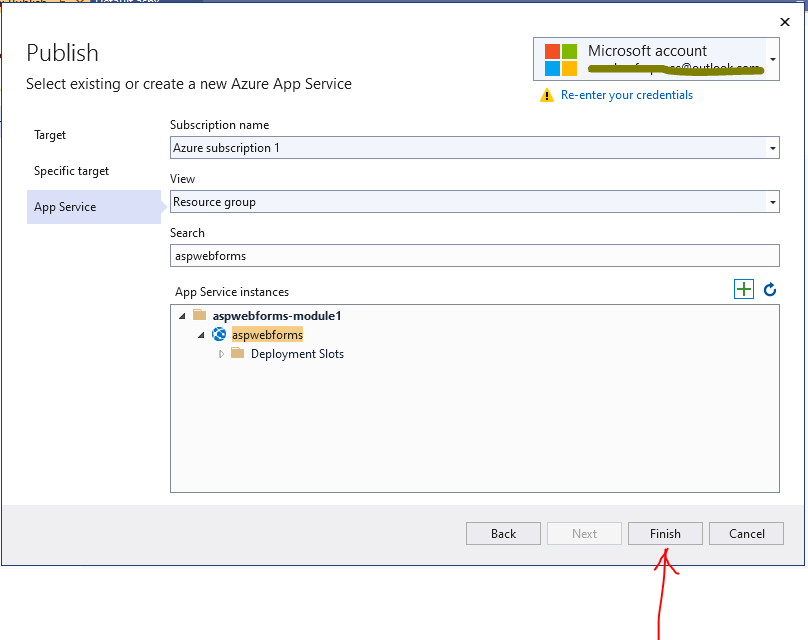Click the aspwebforms-module1 folder icon
Screen dimensions: 808x640
click(x=199, y=315)
